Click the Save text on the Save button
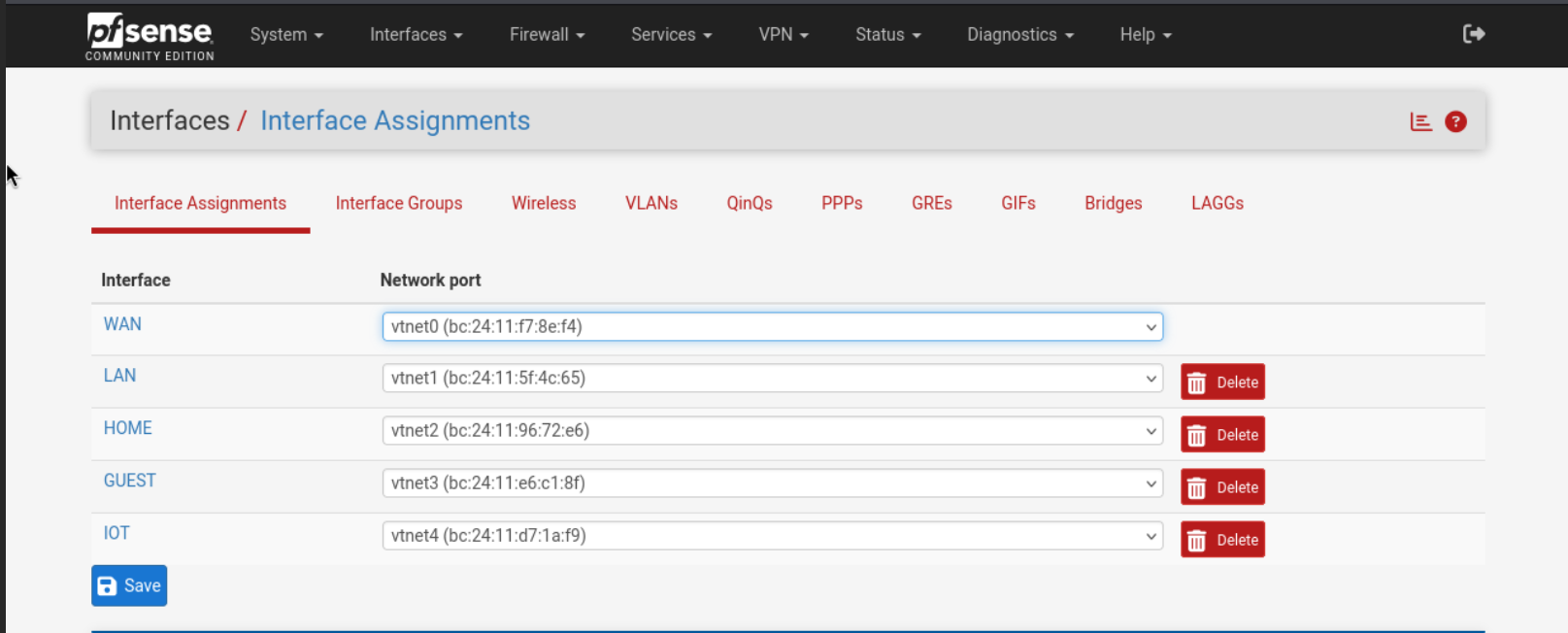This screenshot has height=633, width=1568. 143,586
